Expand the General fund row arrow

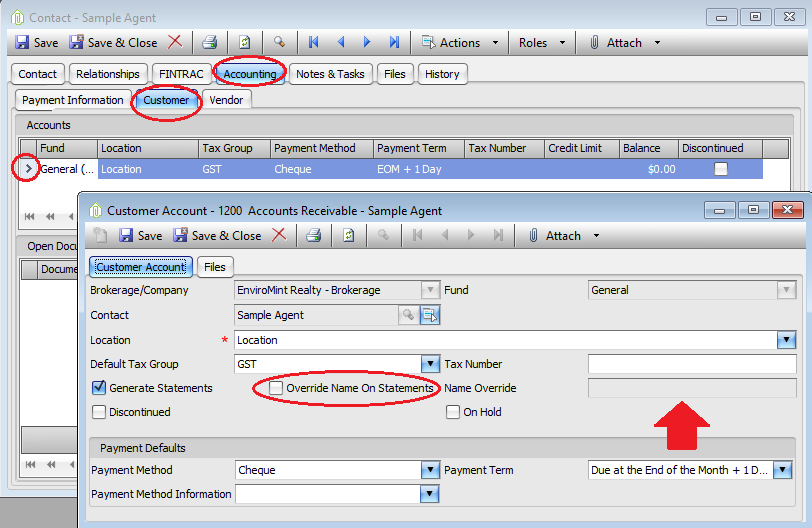[x=28, y=169]
